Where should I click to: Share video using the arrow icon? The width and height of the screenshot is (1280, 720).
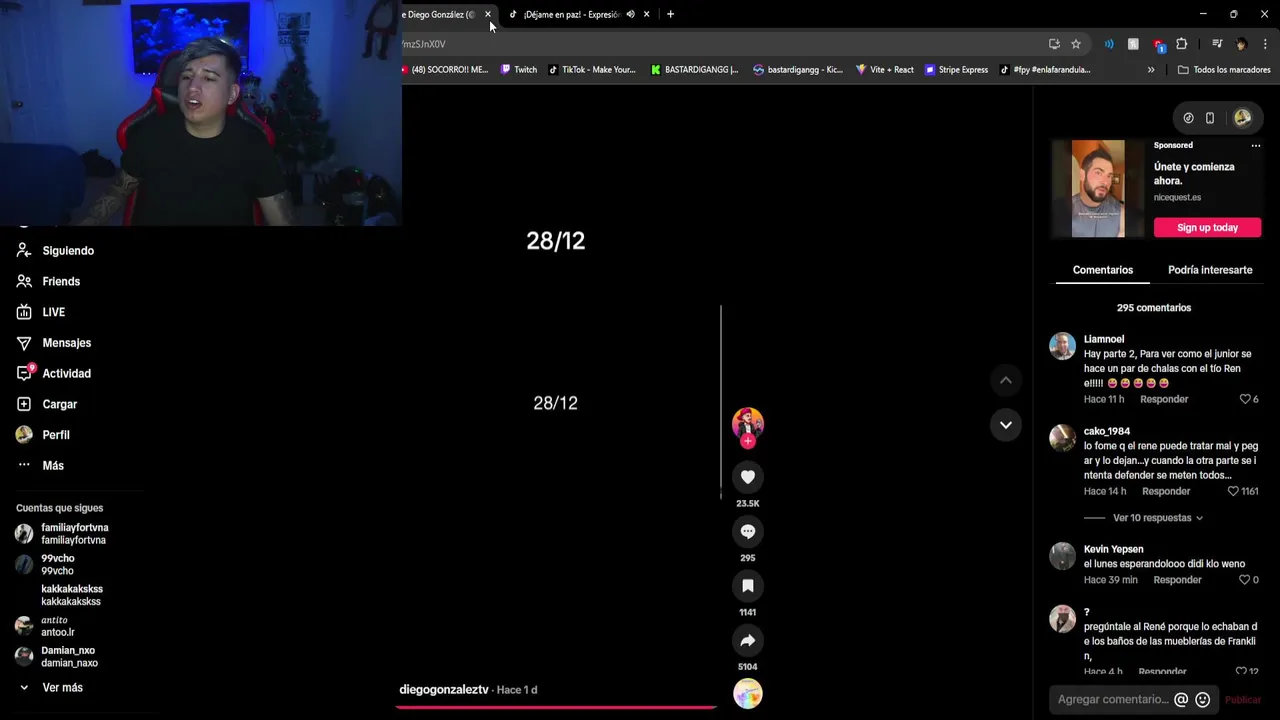click(x=748, y=640)
